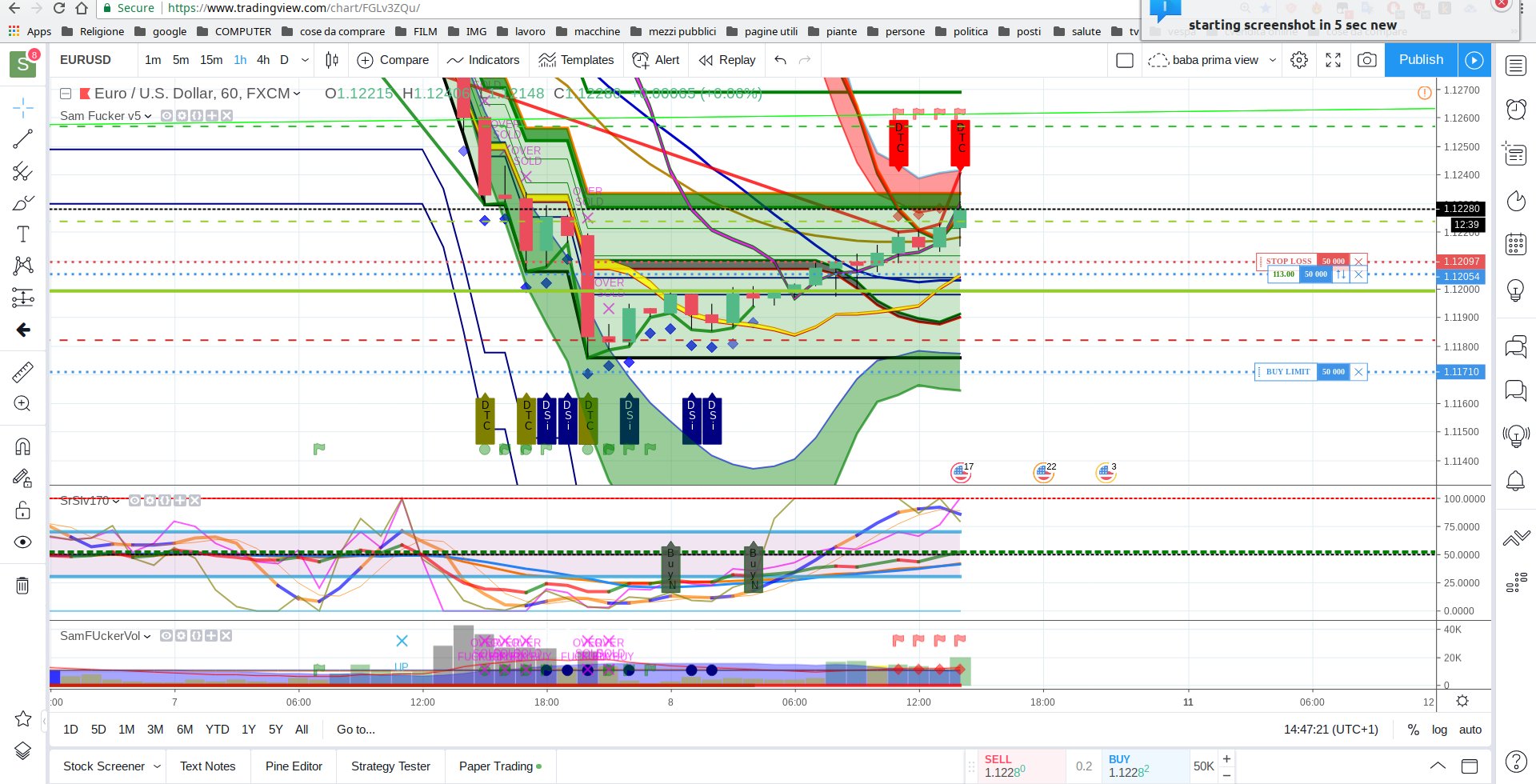This screenshot has height=784, width=1536.
Task: Expand the symbol legend dropdown next to FXCM
Action: pos(297,94)
